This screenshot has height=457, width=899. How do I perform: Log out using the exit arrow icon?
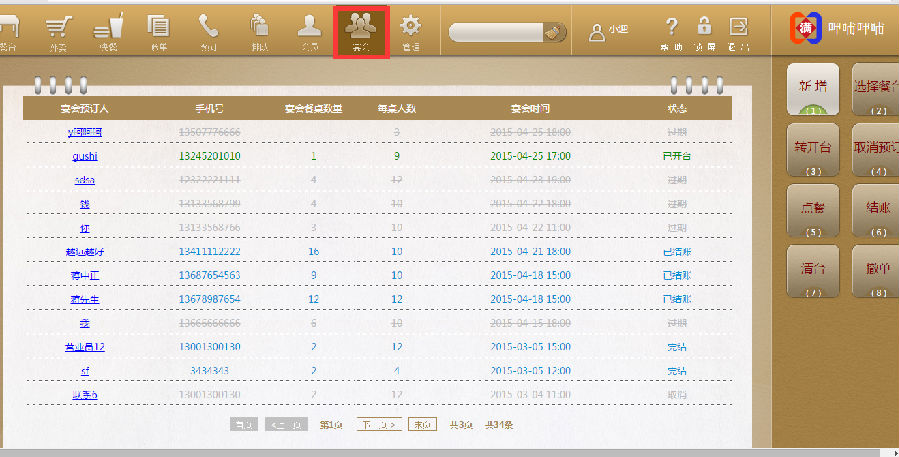pyautogui.click(x=738, y=31)
